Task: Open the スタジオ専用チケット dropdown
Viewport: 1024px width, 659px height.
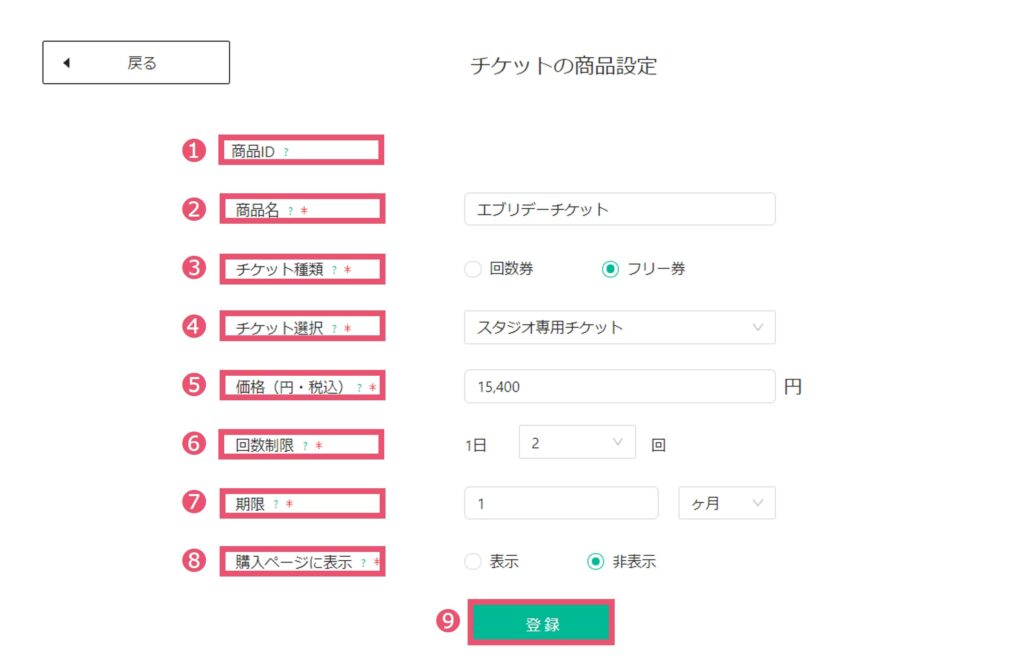Action: pyautogui.click(x=620, y=327)
